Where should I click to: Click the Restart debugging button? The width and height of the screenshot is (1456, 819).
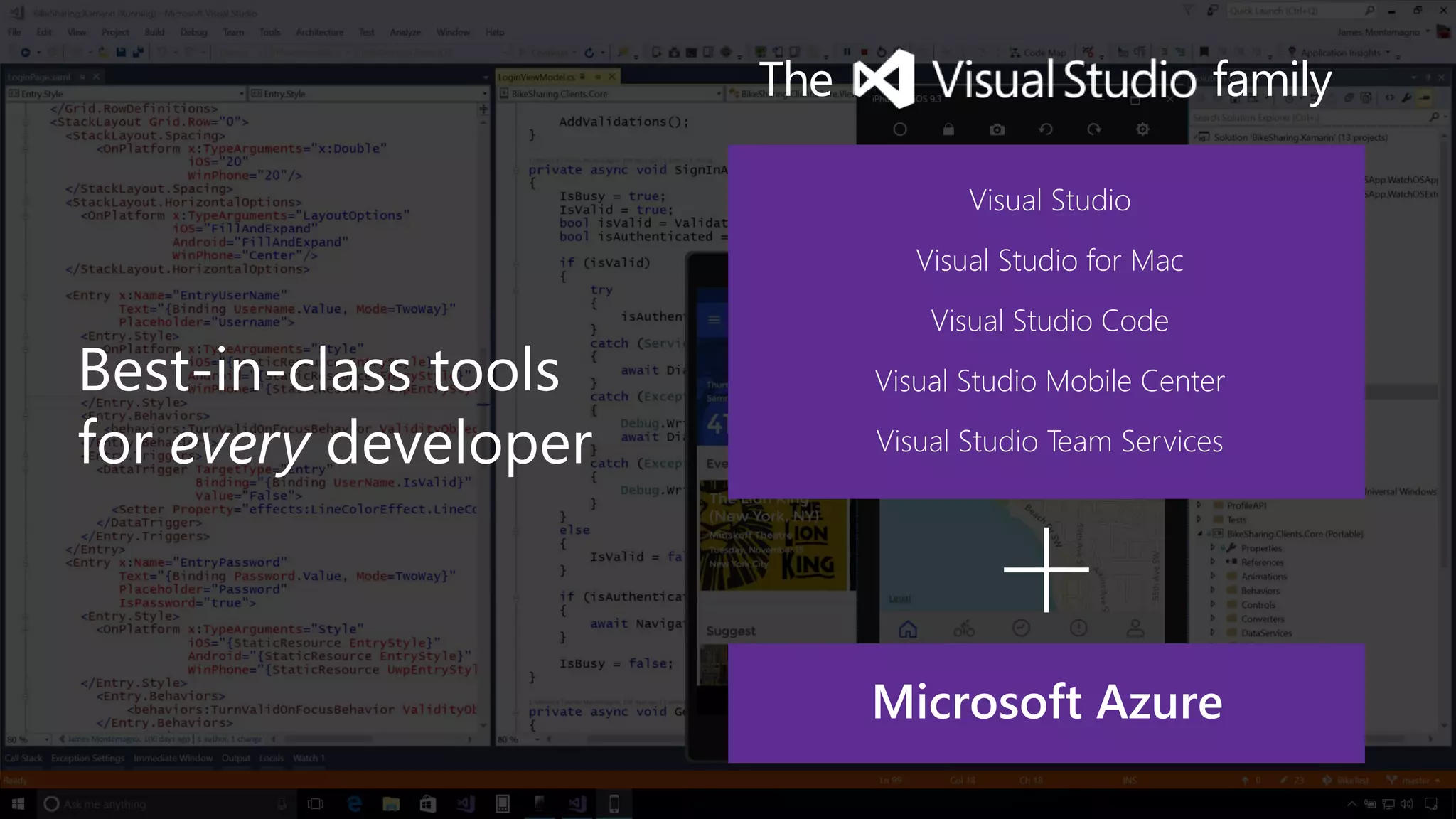882,52
